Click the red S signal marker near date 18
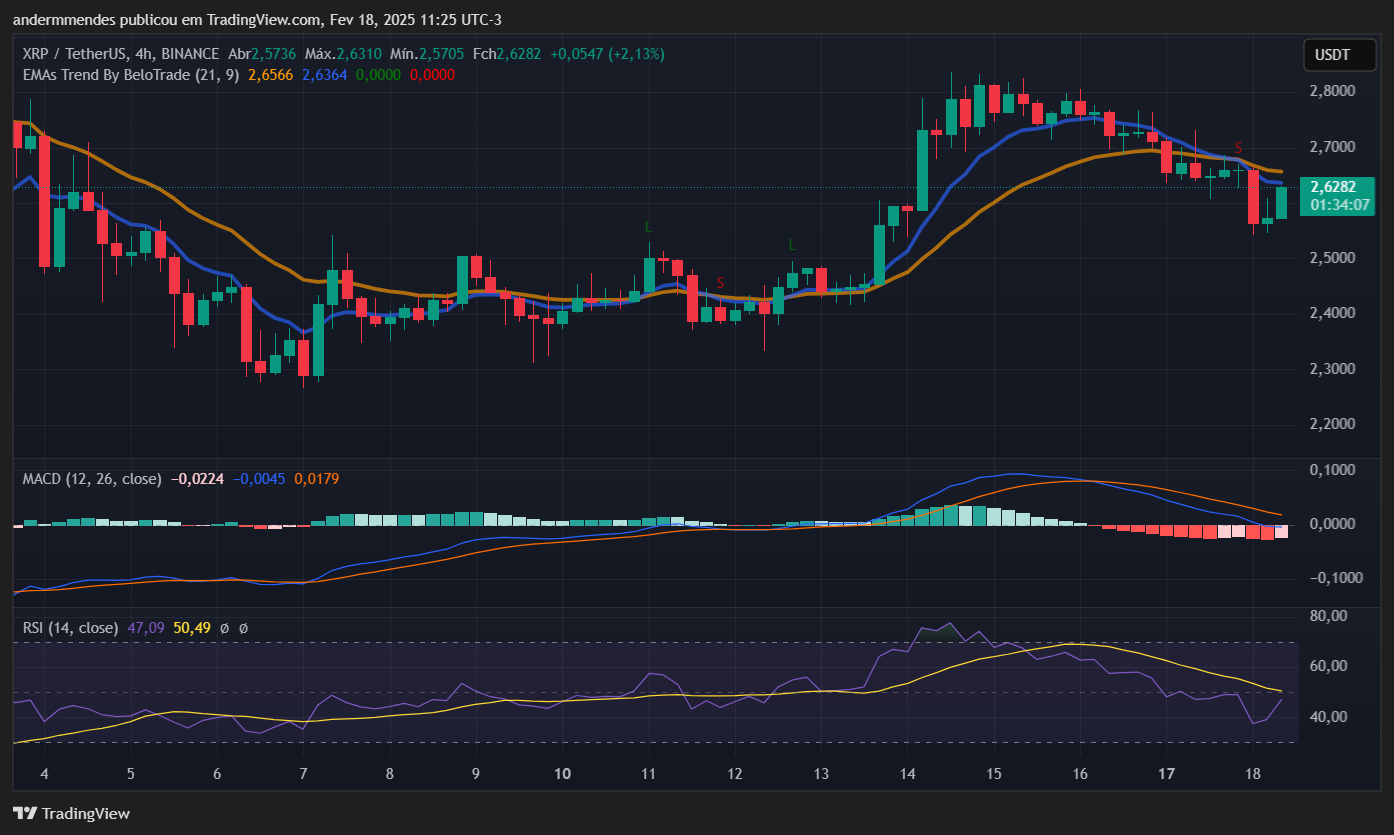Viewport: 1394px width, 835px height. click(x=1238, y=148)
